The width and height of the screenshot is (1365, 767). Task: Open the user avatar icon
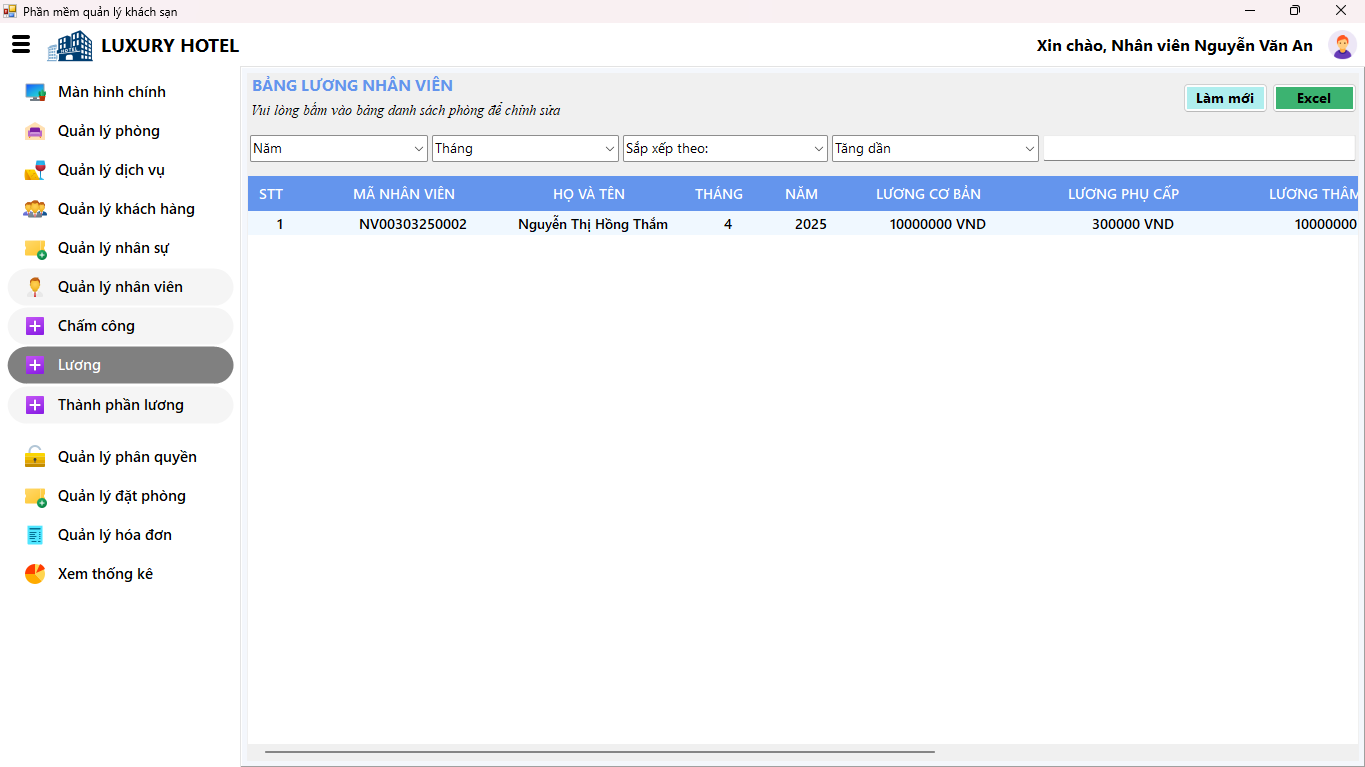tap(1341, 45)
